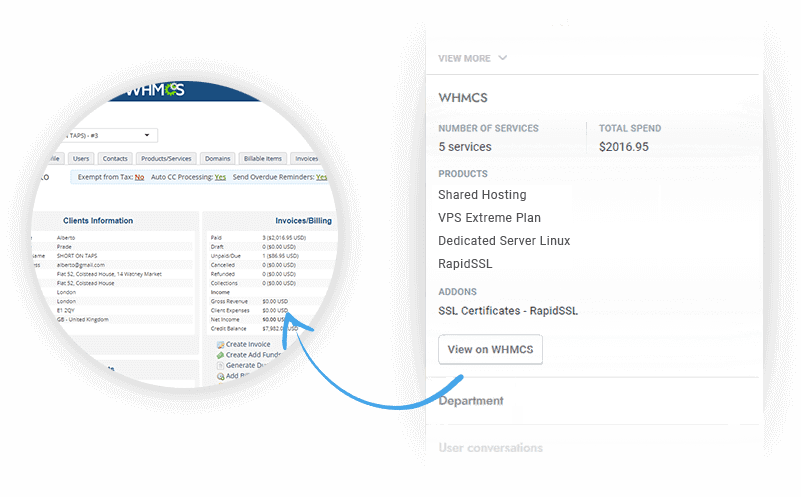Screen dimensions: 801x497
Task: Switch to the Users tab
Action: 81,158
